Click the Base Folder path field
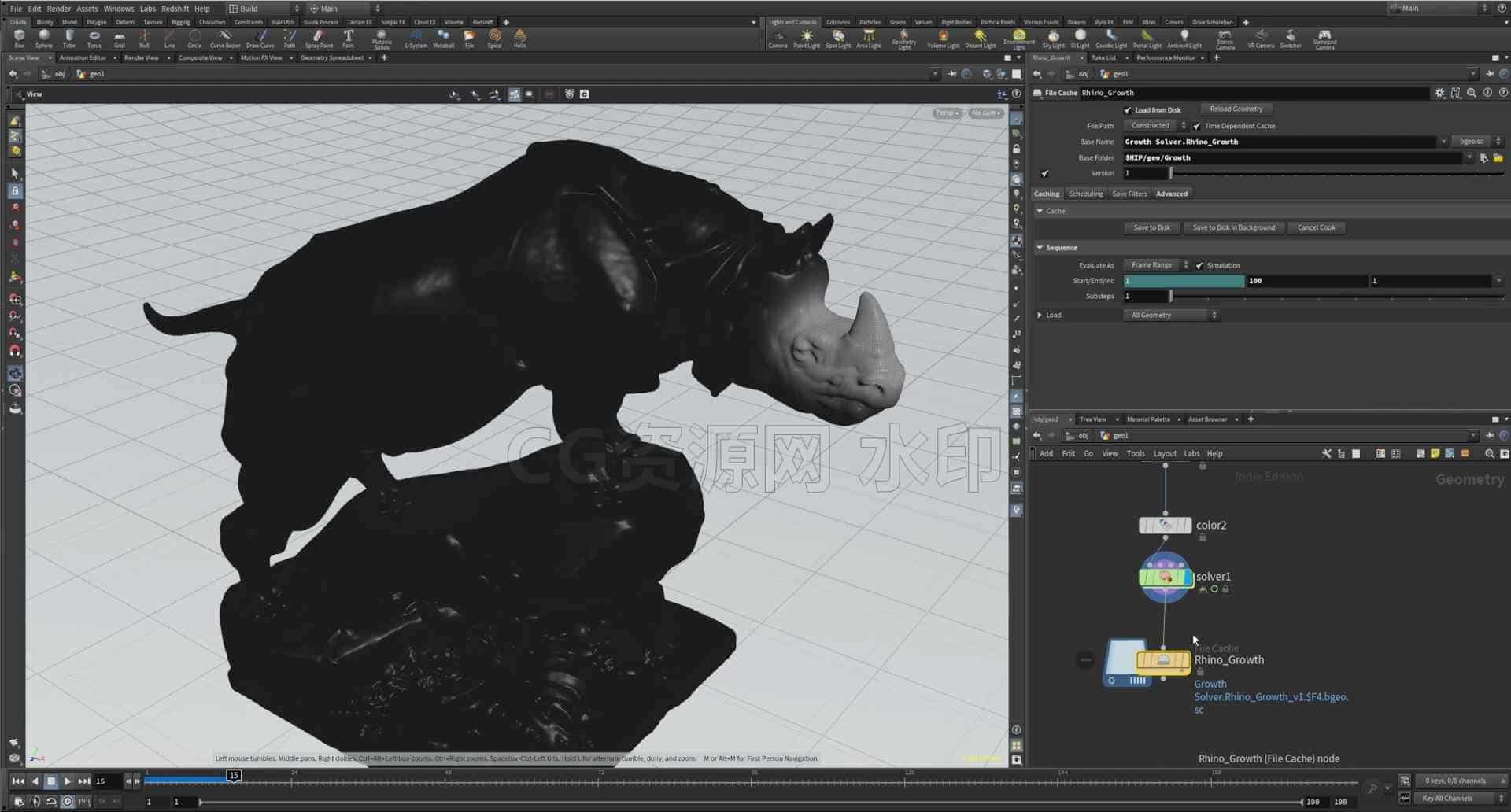The height and width of the screenshot is (812, 1511). (1292, 157)
